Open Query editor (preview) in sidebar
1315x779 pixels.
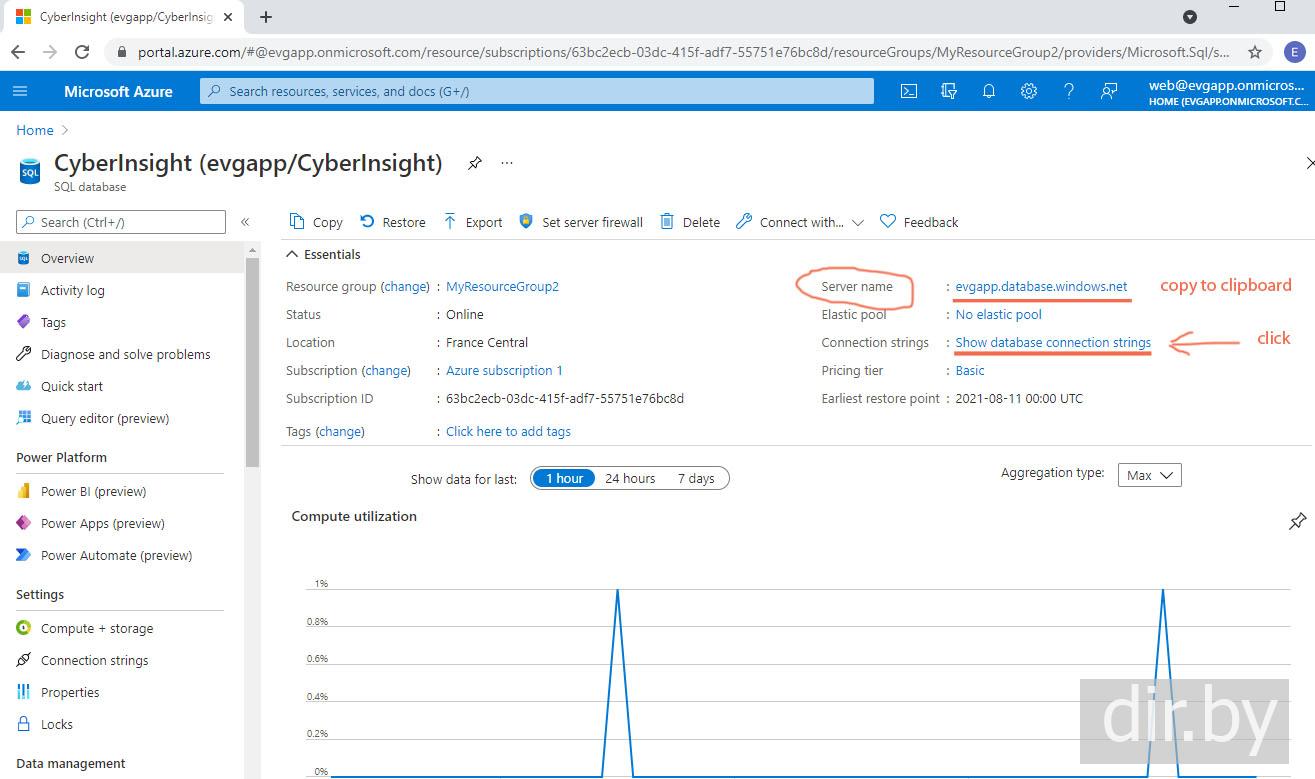(x=104, y=418)
